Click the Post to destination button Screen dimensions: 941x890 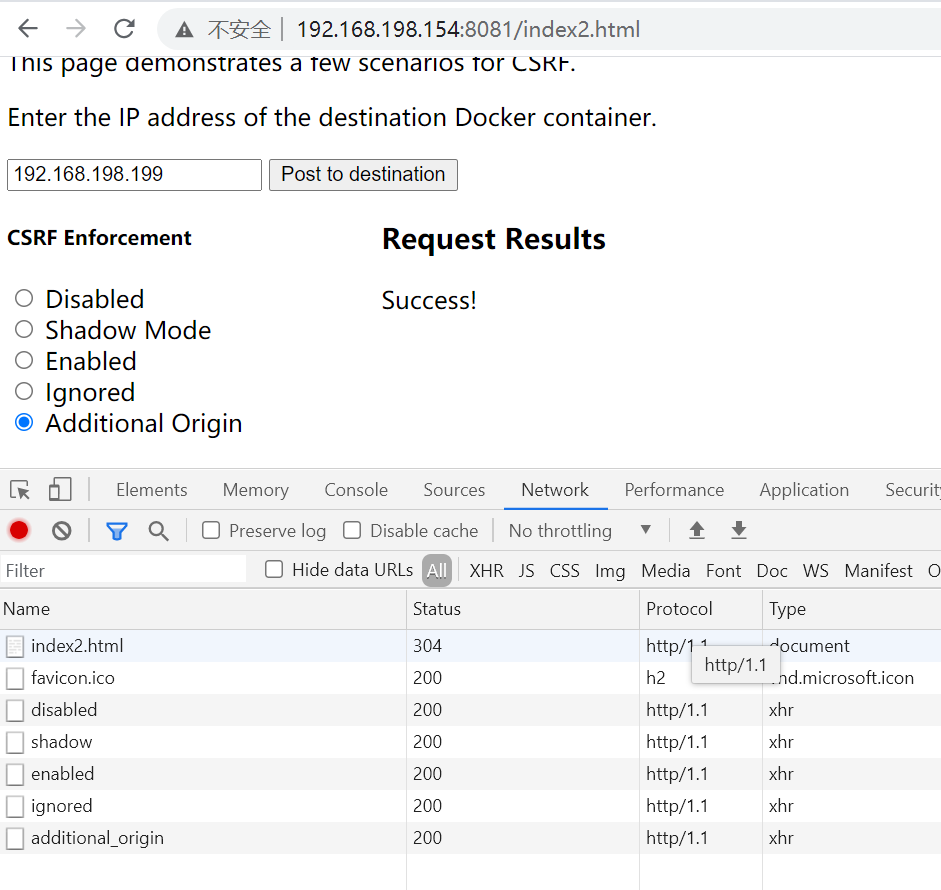tap(363, 174)
